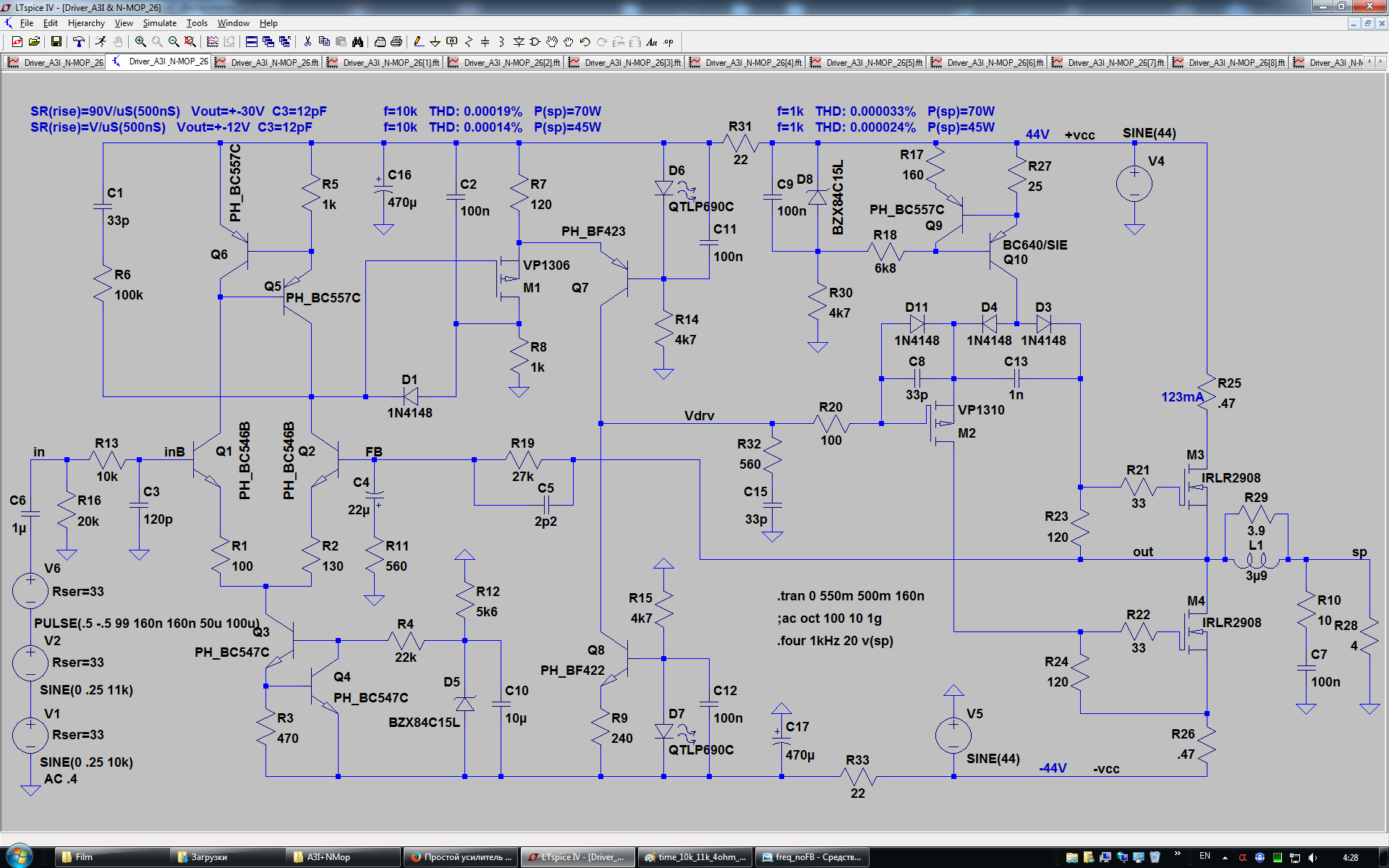The image size is (1389, 868).
Task: Autorange the plot from the toolbar
Action: pyautogui.click(x=213, y=42)
